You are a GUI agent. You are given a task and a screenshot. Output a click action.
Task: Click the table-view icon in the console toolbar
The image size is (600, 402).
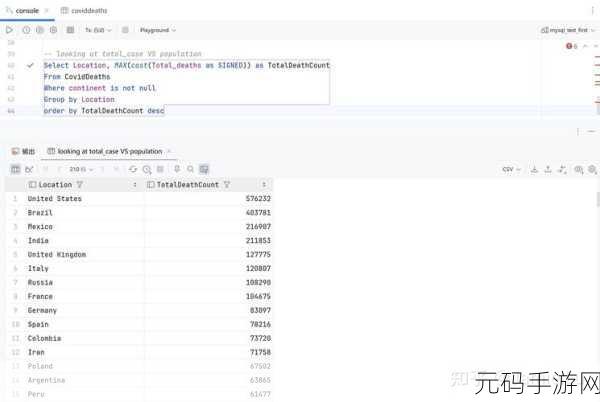pyautogui.click(x=70, y=30)
